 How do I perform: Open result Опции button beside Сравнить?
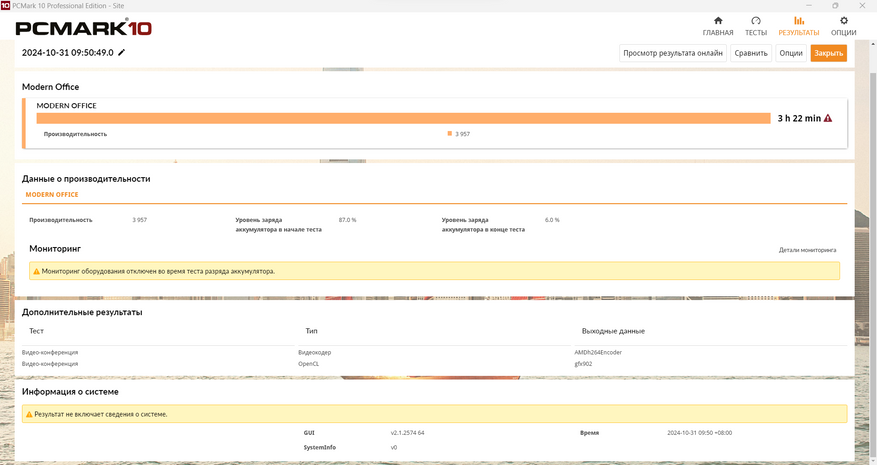point(791,53)
